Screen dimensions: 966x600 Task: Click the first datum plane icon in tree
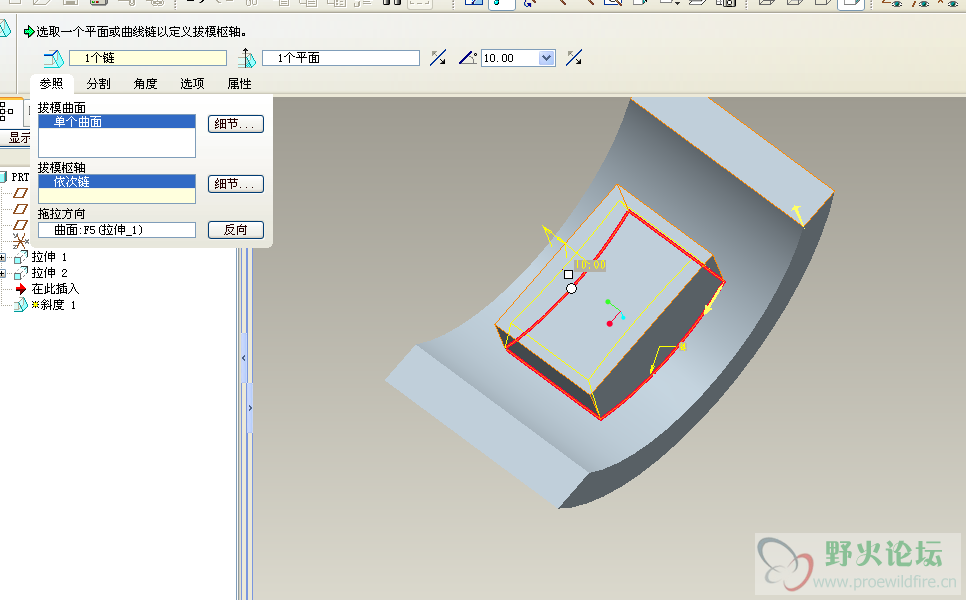click(x=21, y=193)
